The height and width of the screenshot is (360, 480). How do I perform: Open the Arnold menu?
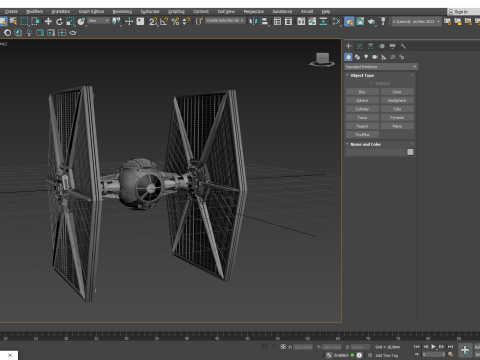click(x=307, y=12)
